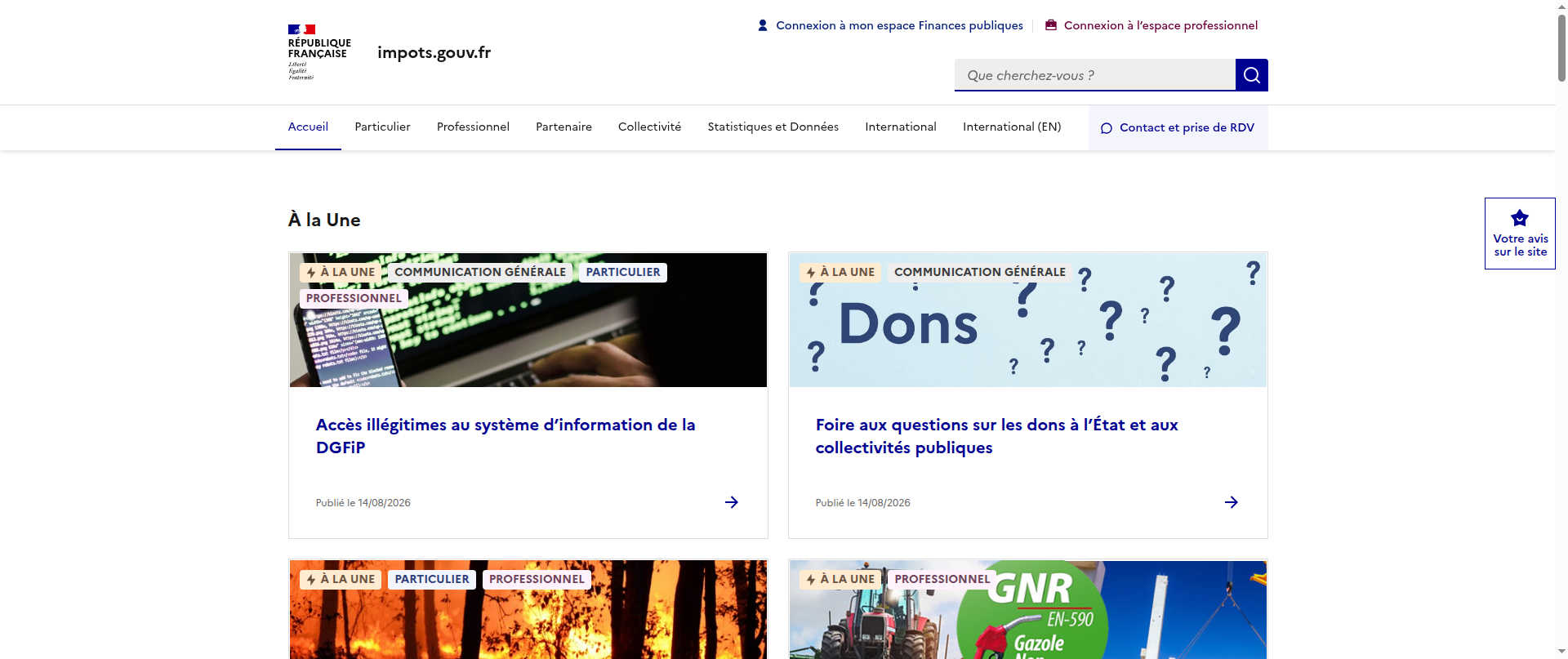
Task: Click the République Française logo
Action: [319, 52]
